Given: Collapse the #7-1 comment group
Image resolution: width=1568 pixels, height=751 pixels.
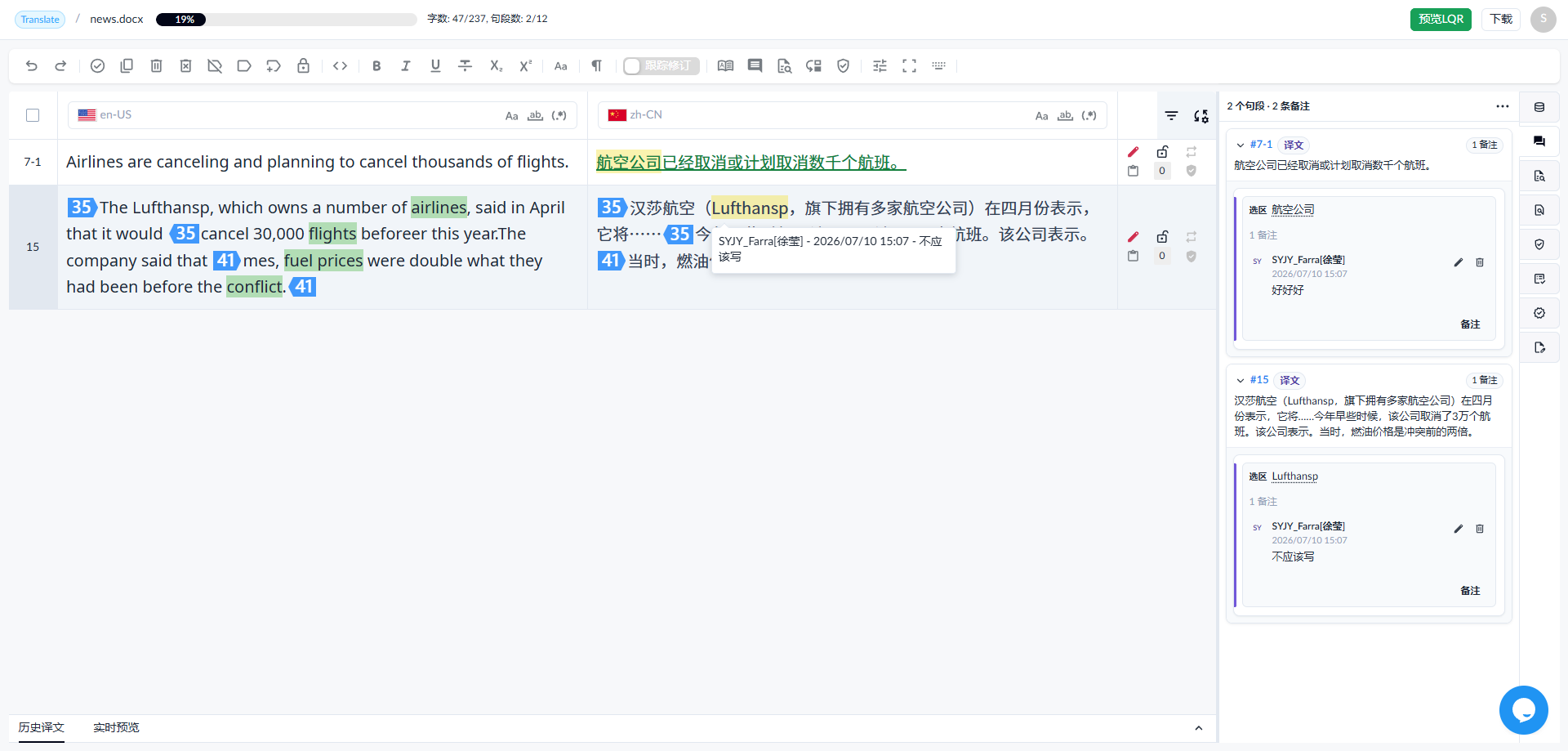Looking at the screenshot, I should coord(1241,145).
